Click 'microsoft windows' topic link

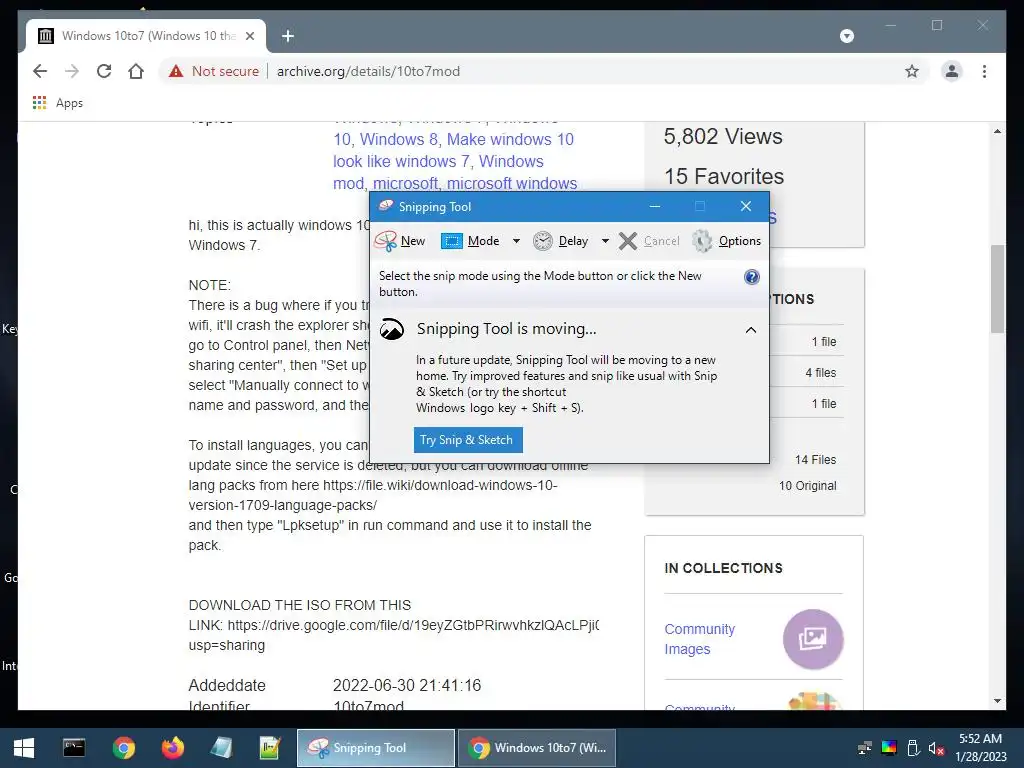512,184
